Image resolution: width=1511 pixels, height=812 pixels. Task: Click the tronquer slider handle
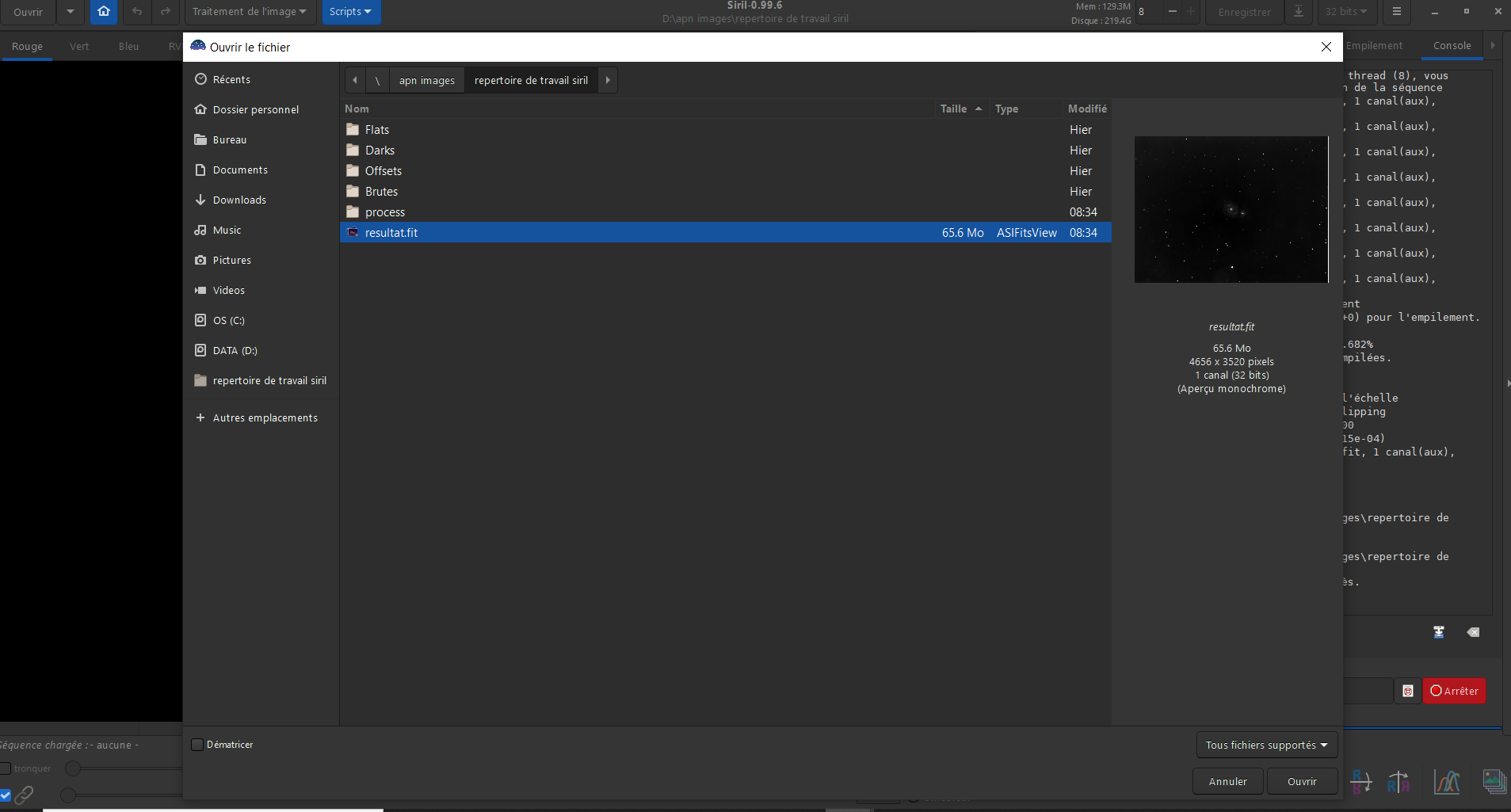(x=73, y=768)
